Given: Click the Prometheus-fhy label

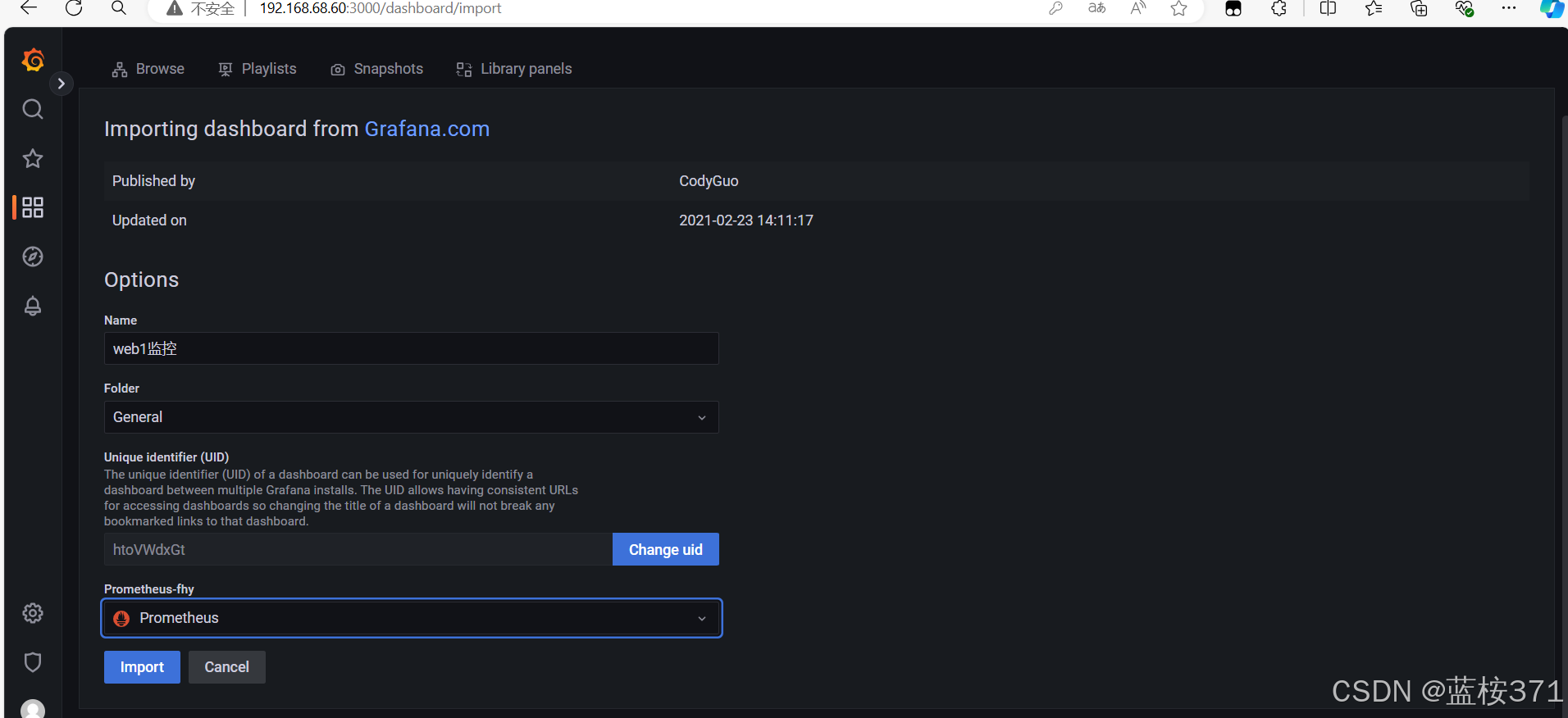Looking at the screenshot, I should click(x=149, y=589).
